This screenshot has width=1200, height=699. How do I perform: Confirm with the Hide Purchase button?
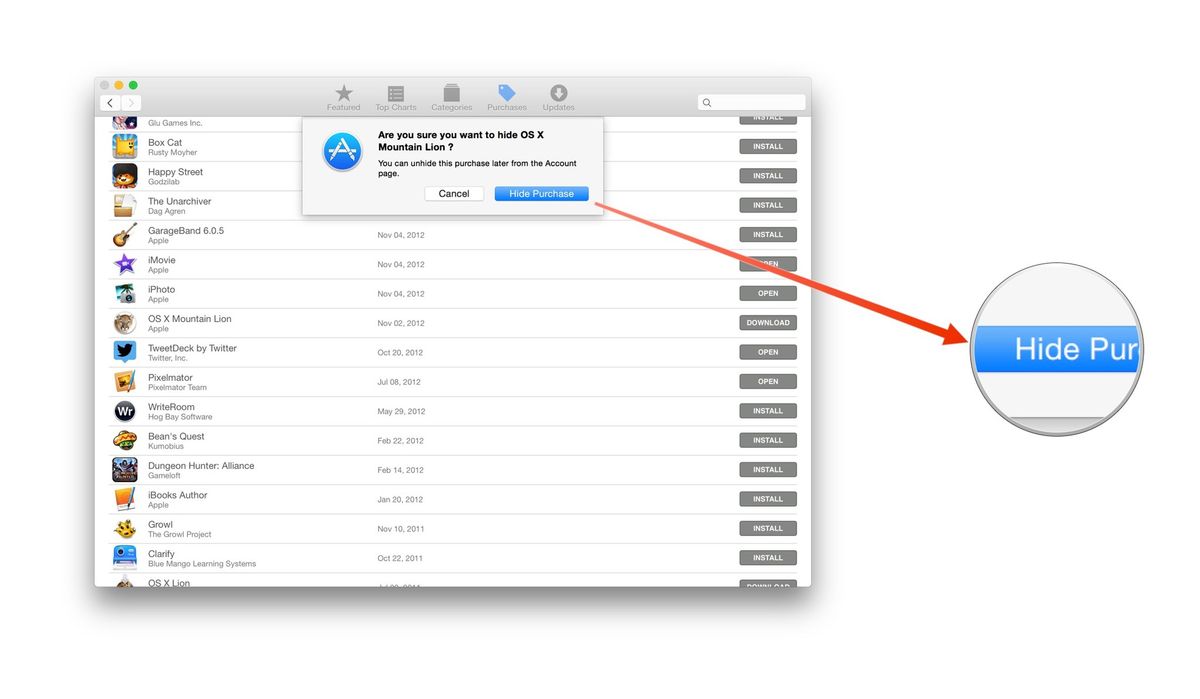tap(541, 194)
